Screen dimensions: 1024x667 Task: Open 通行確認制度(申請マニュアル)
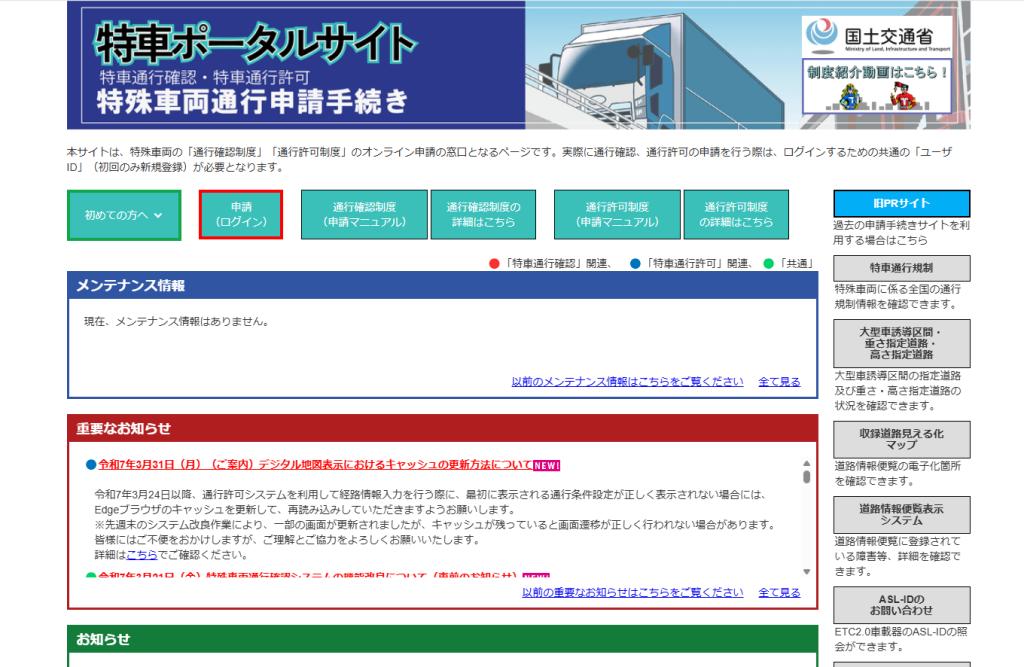click(x=364, y=215)
